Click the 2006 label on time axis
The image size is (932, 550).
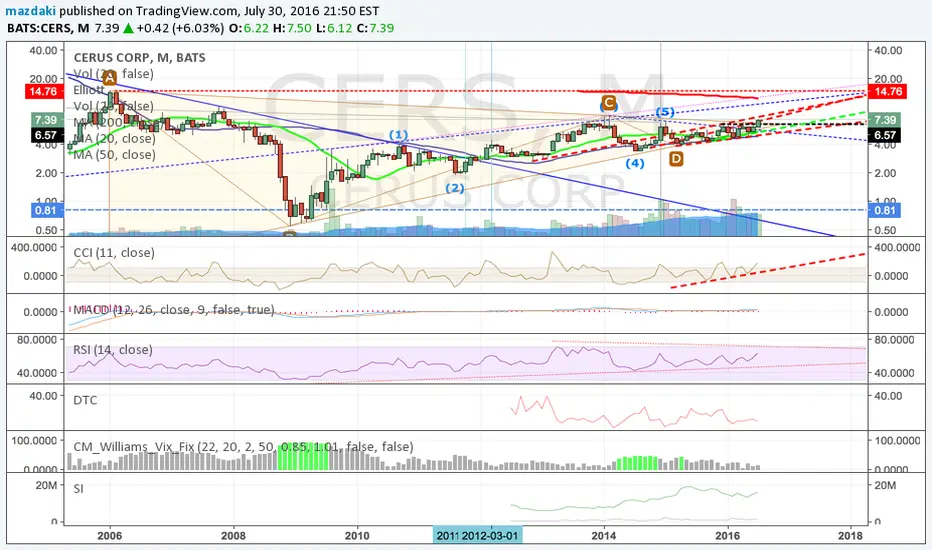(109, 535)
